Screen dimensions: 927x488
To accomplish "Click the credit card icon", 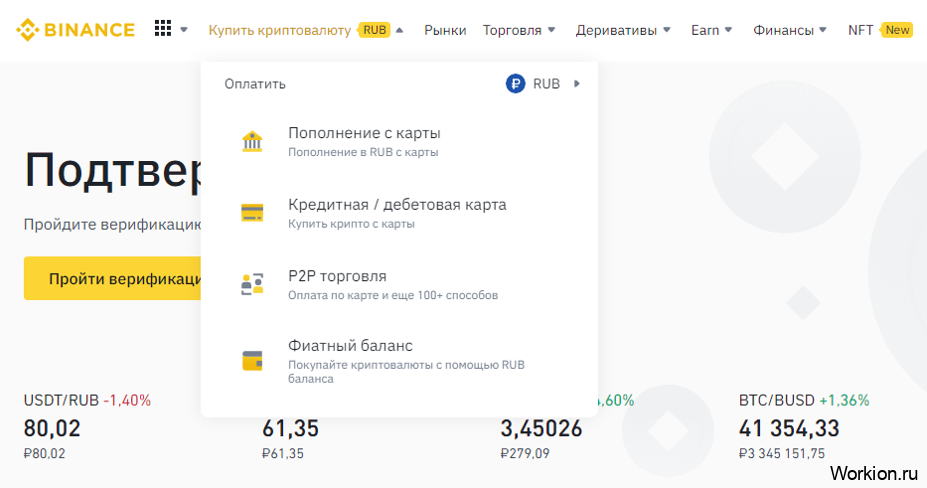I will [x=252, y=213].
